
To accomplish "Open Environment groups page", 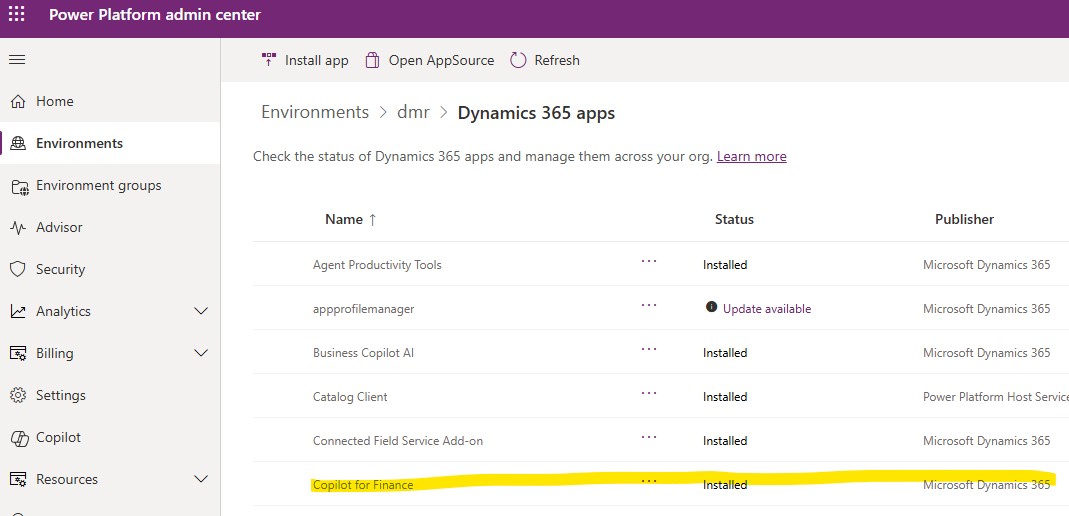I will pyautogui.click(x=99, y=185).
